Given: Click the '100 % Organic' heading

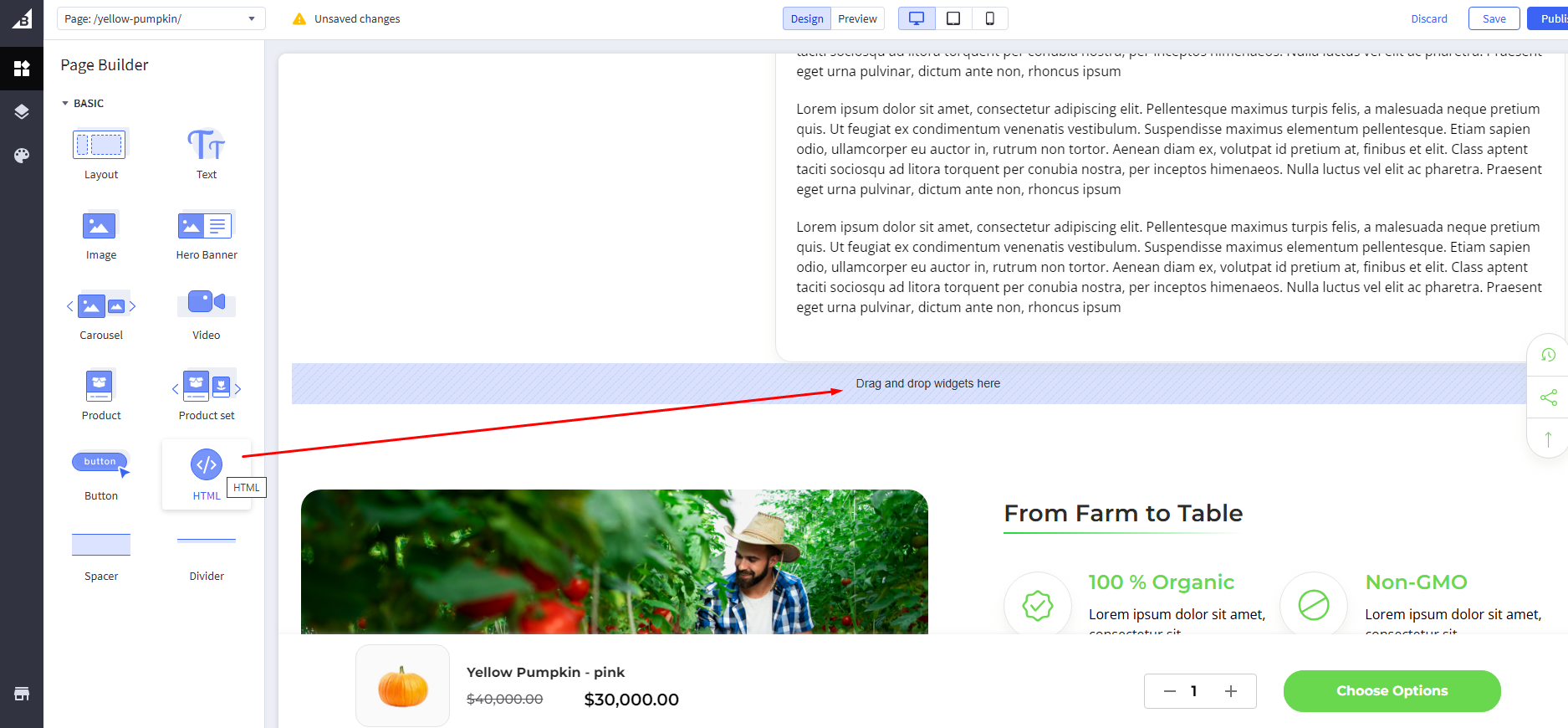Looking at the screenshot, I should pos(1162,582).
